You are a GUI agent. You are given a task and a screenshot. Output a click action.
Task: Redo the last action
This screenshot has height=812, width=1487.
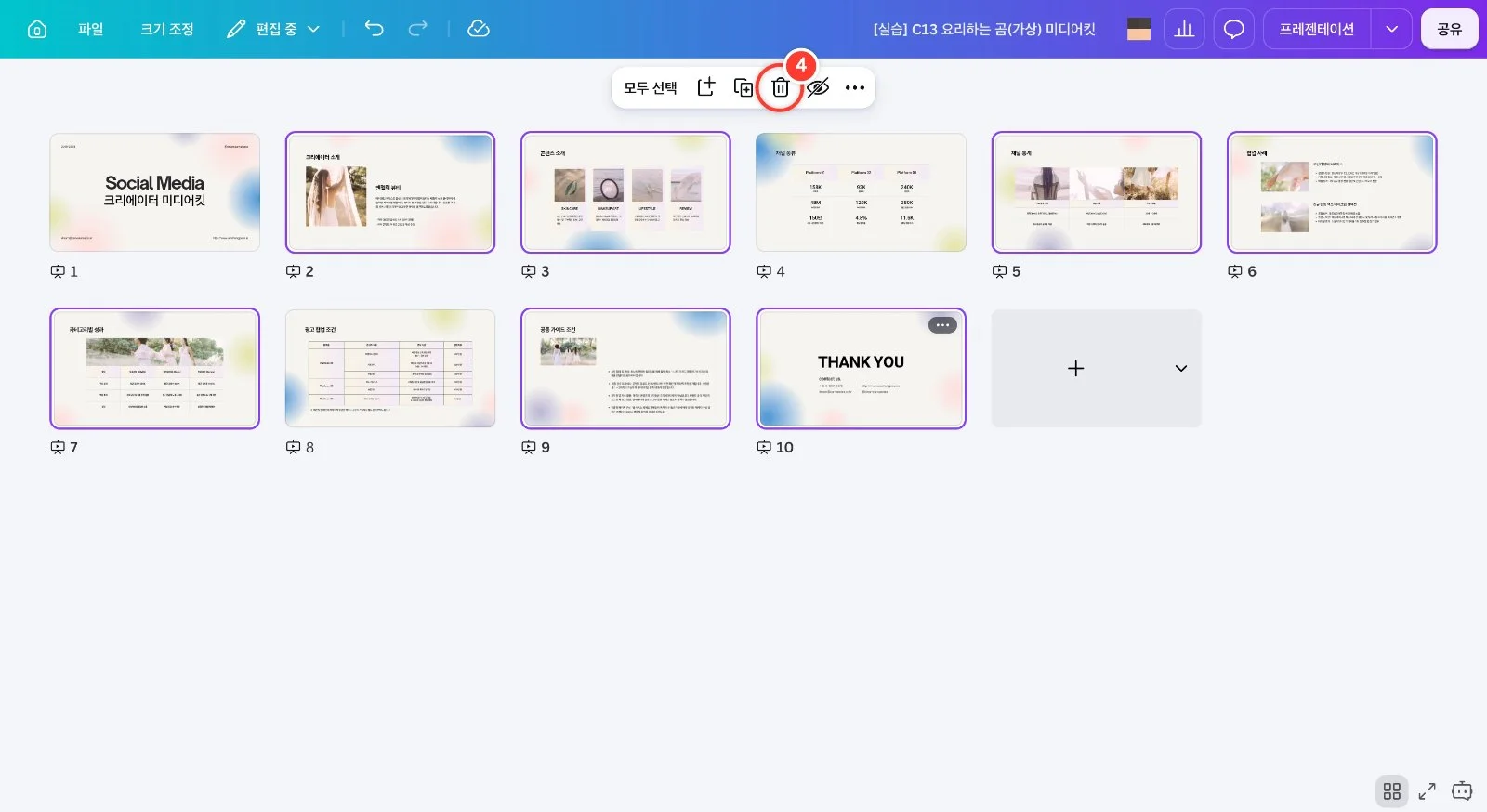[x=418, y=29]
